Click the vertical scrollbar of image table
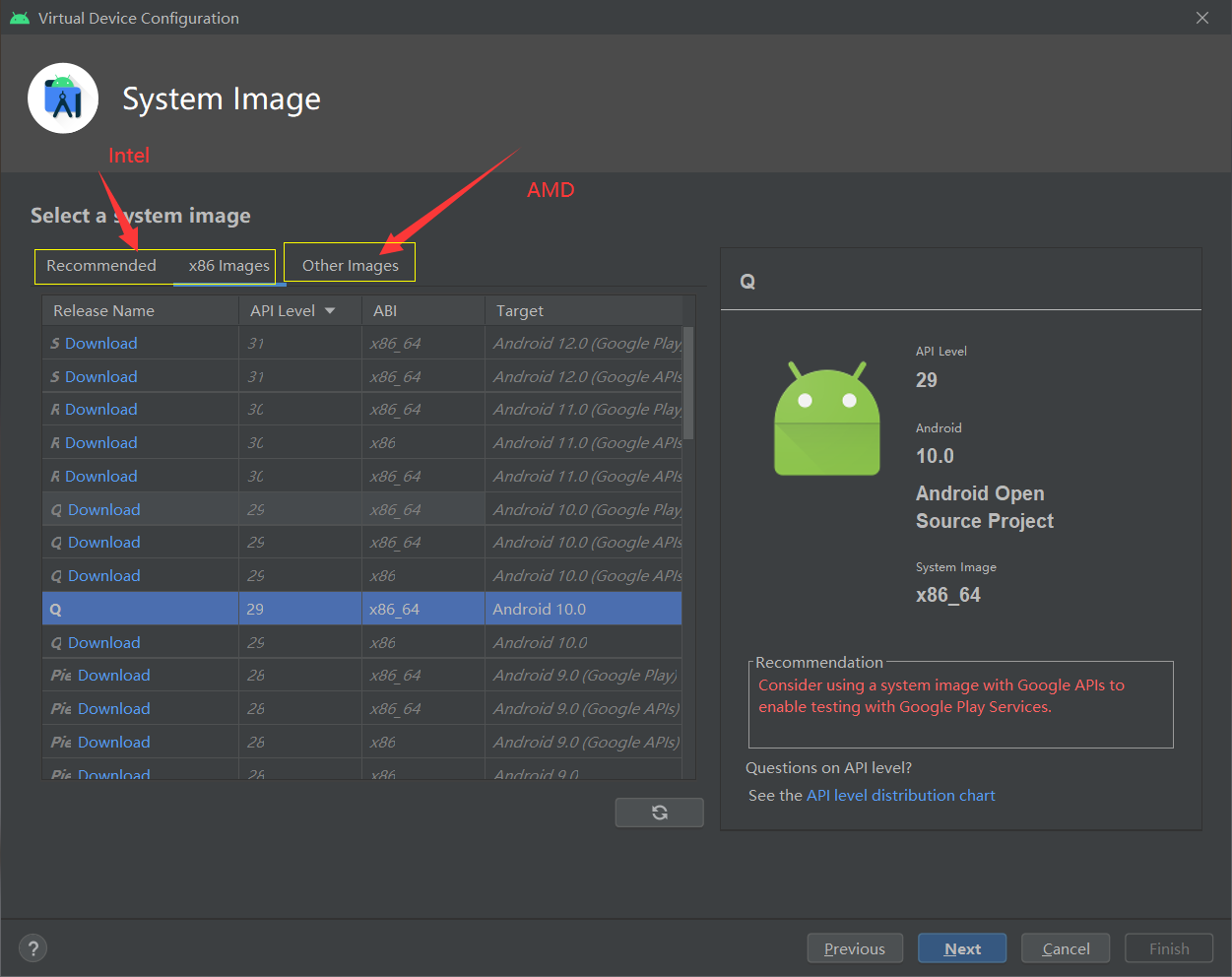This screenshot has width=1232, height=977. point(688,383)
